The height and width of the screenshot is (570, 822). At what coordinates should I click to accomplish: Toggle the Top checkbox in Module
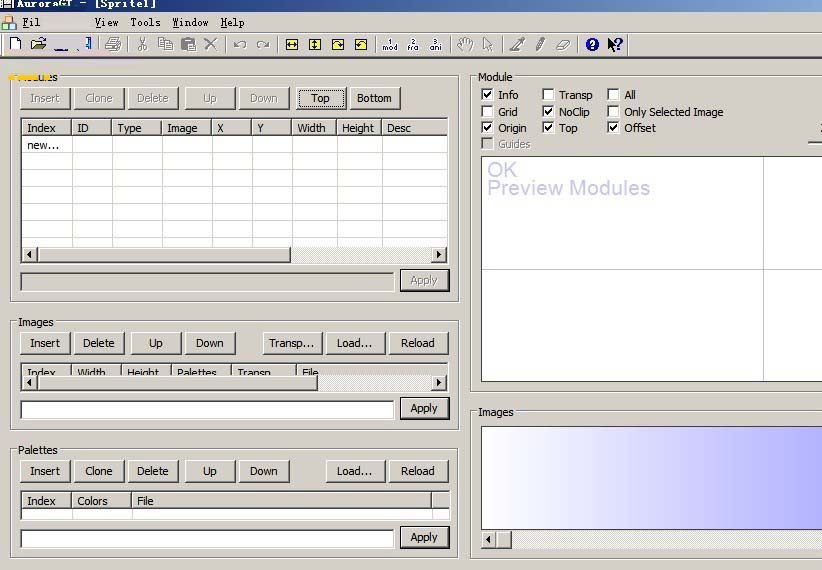[548, 127]
